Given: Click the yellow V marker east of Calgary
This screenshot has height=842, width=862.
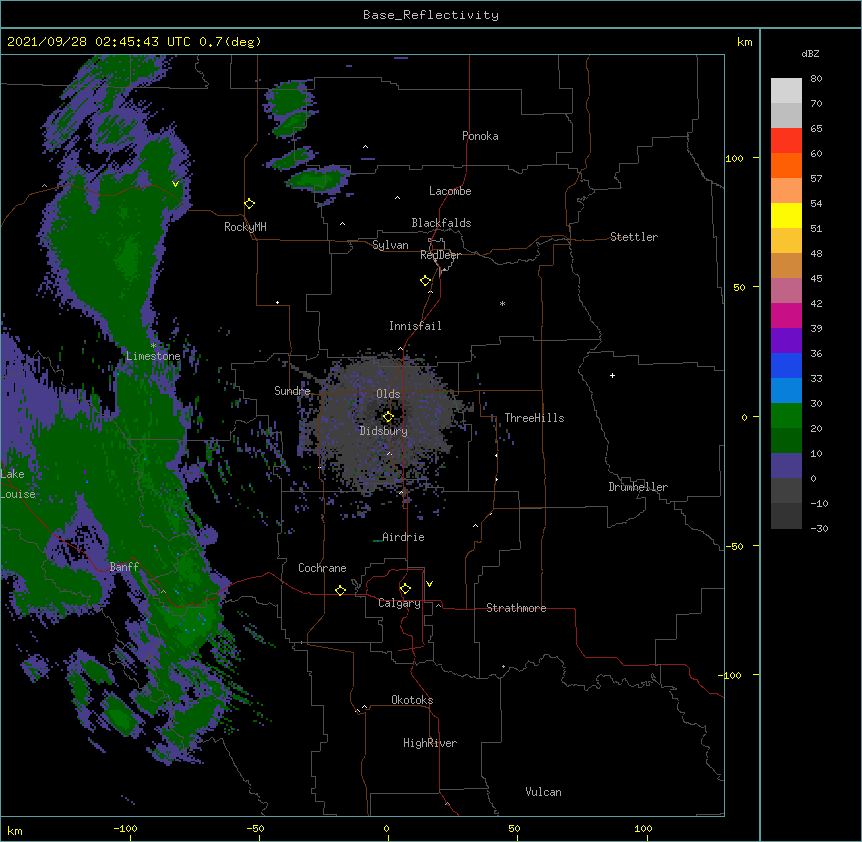Looking at the screenshot, I should tap(429, 584).
